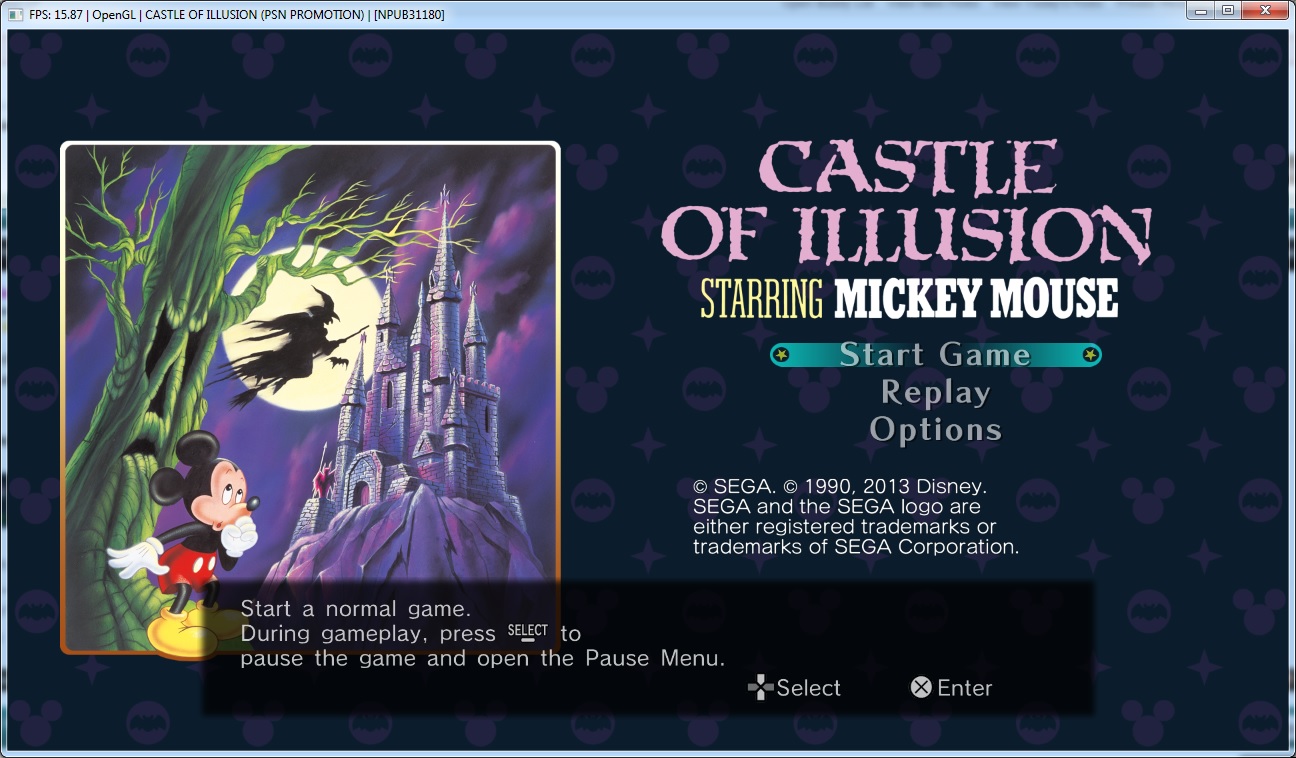Click the SELECT button icon in the hint text
This screenshot has width=1296, height=758.
[528, 632]
